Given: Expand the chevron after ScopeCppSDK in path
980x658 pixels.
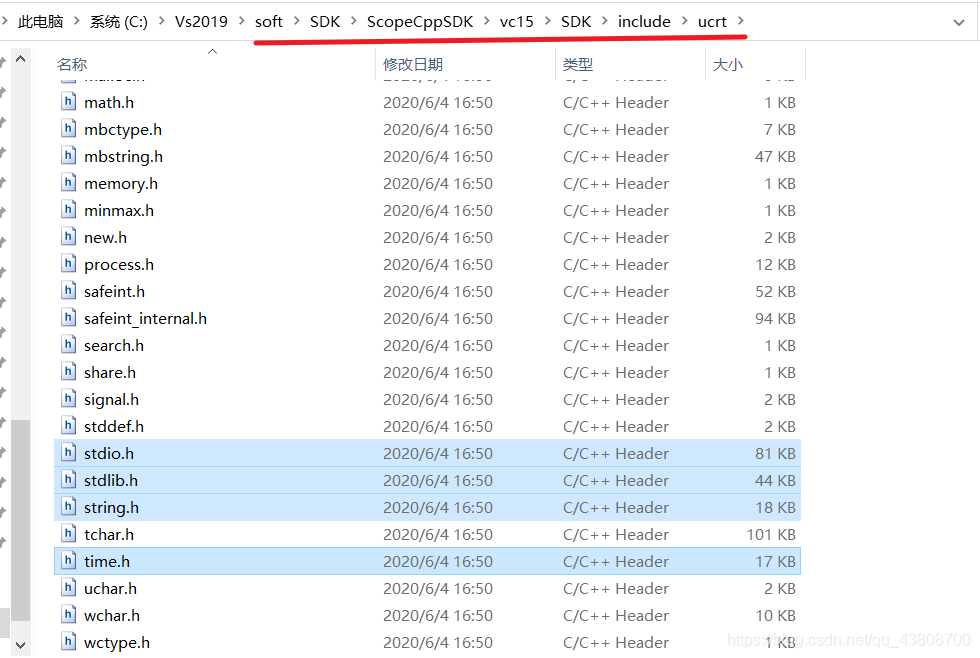Looking at the screenshot, I should (486, 21).
